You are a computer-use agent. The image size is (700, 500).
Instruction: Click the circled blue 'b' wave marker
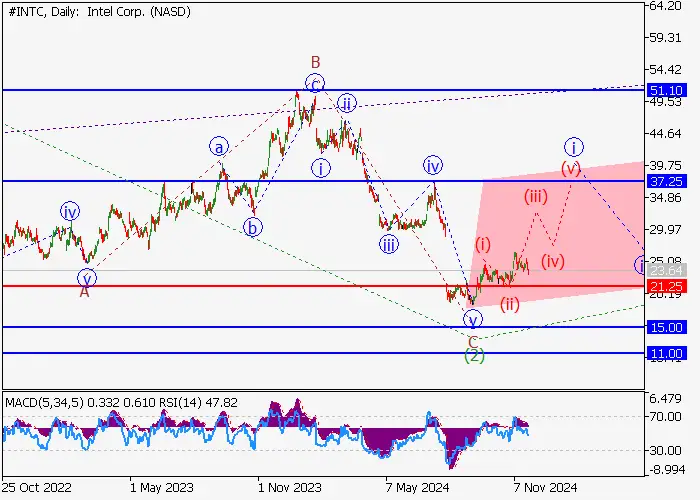(253, 228)
